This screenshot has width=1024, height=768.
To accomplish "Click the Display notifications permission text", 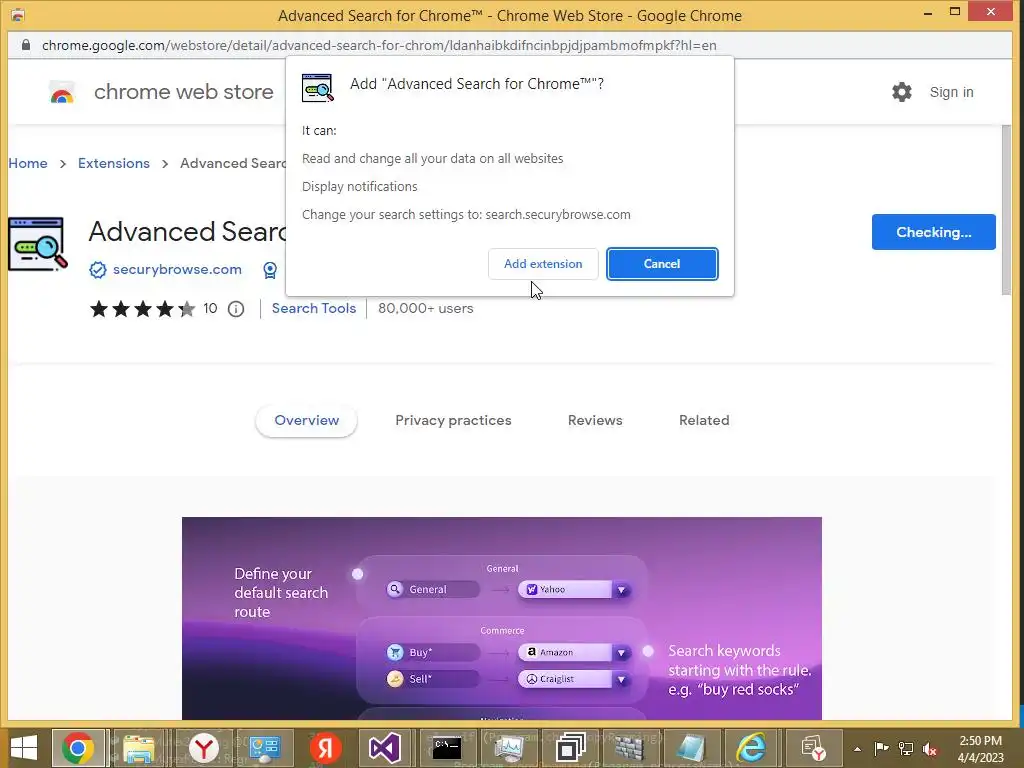I will pyautogui.click(x=359, y=187).
